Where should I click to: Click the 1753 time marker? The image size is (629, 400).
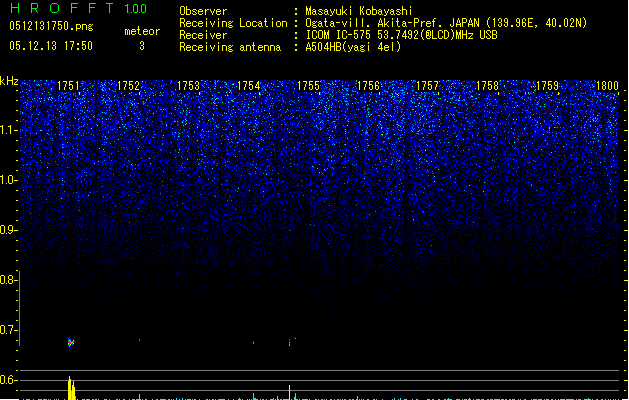point(188,86)
